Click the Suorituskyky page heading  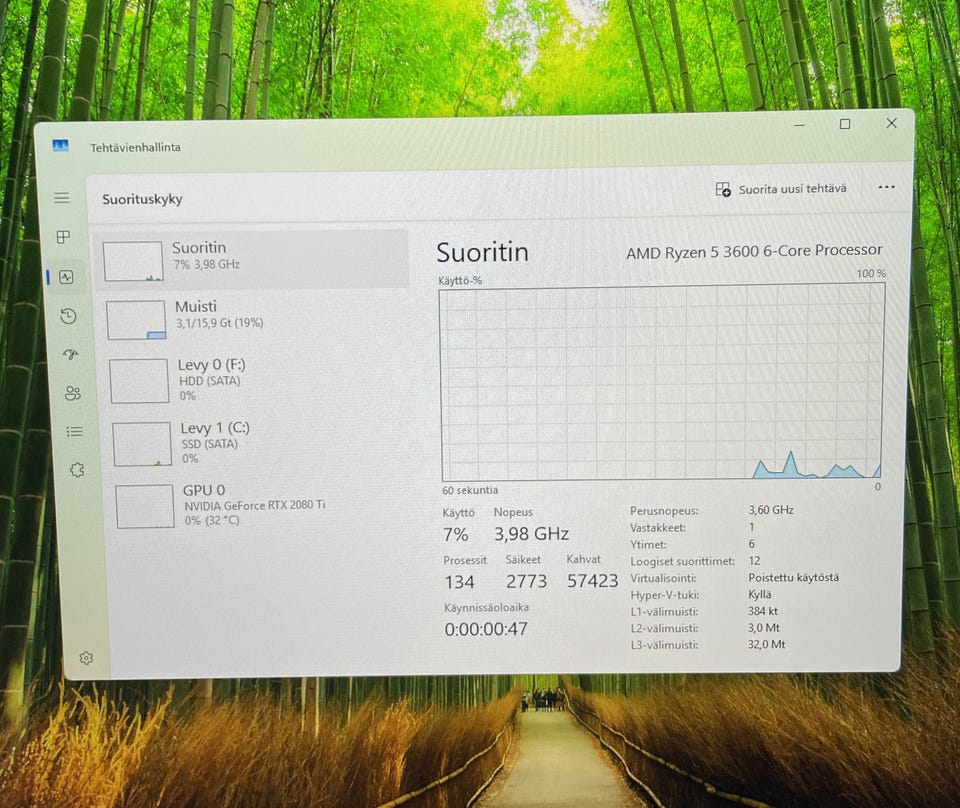[x=142, y=200]
